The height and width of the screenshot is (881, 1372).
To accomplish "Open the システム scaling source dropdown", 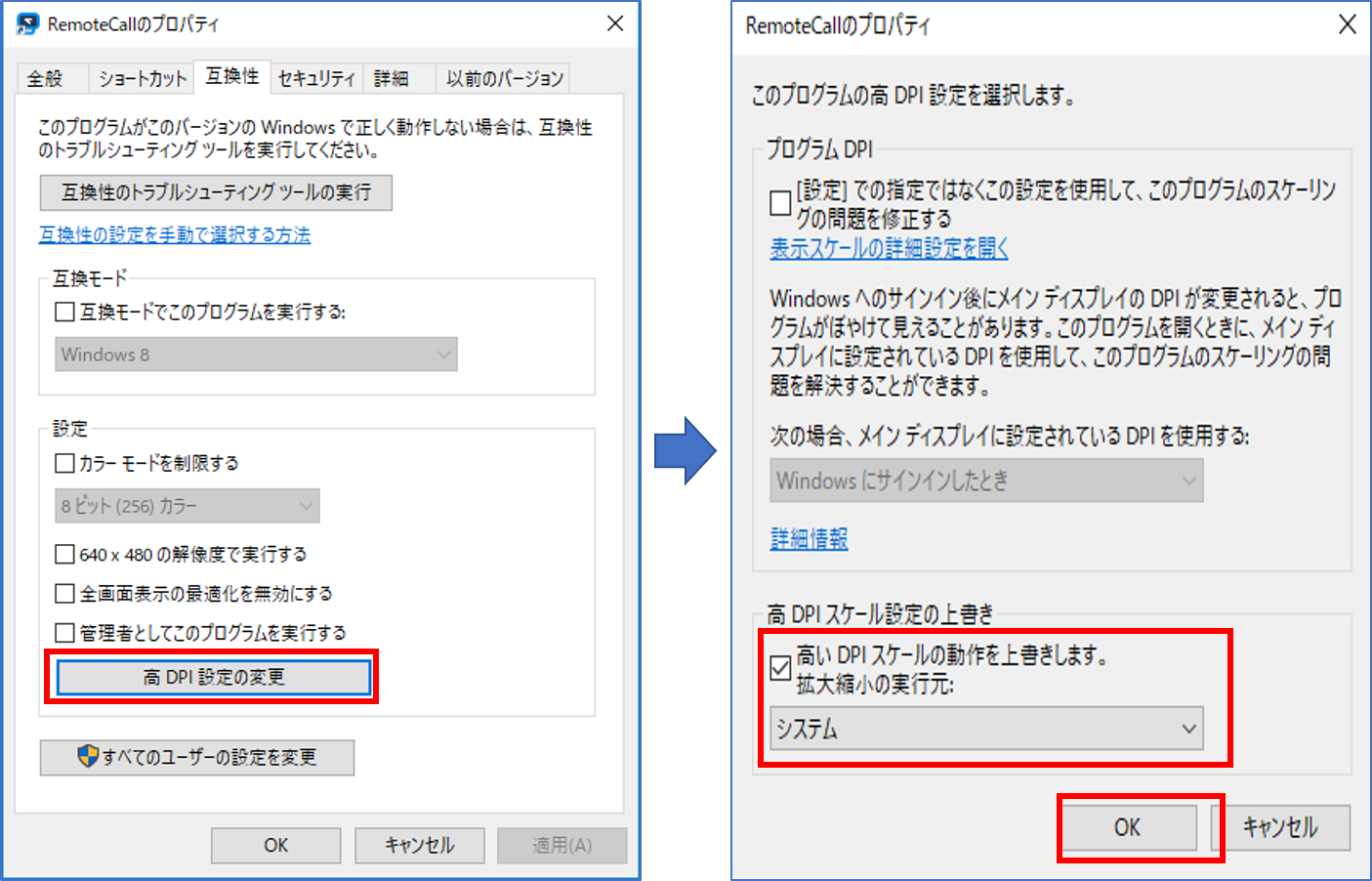I will coord(986,729).
